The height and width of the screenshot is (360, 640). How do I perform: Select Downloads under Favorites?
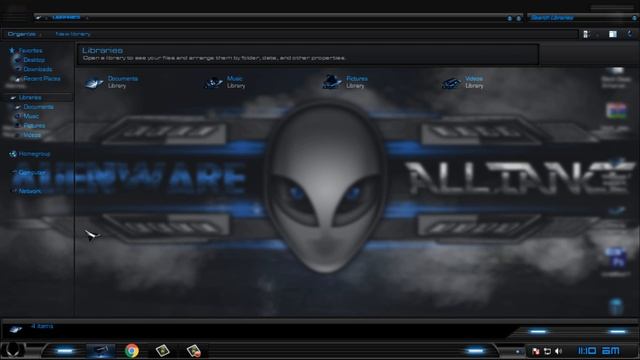point(38,69)
